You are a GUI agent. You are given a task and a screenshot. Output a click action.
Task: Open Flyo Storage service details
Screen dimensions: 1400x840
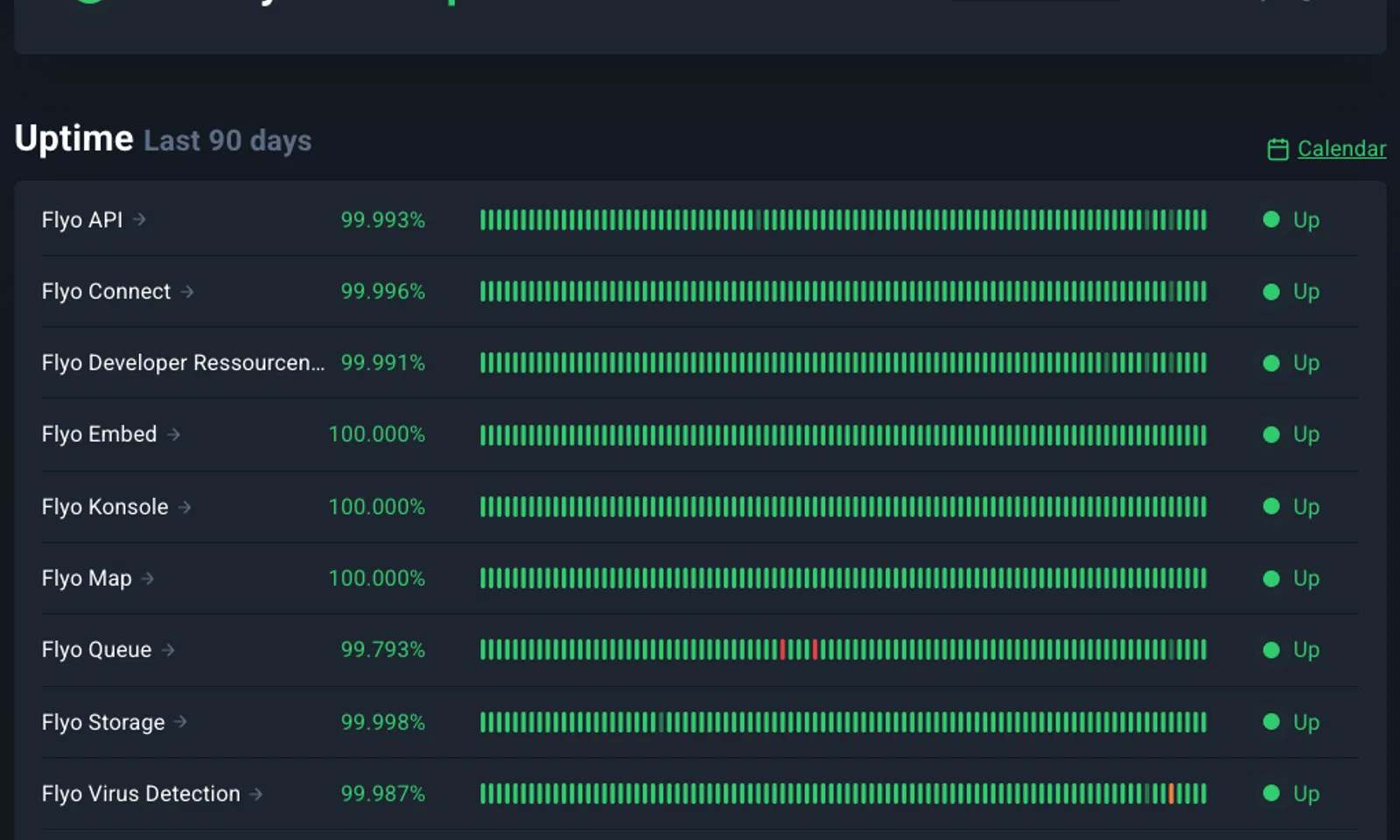point(103,722)
